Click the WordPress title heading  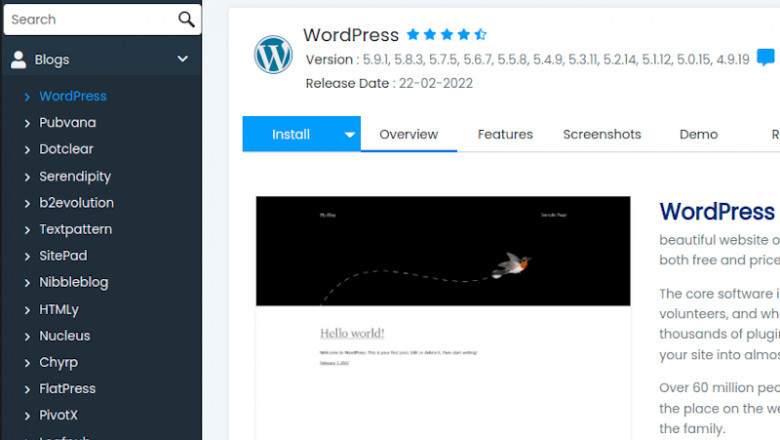point(351,35)
